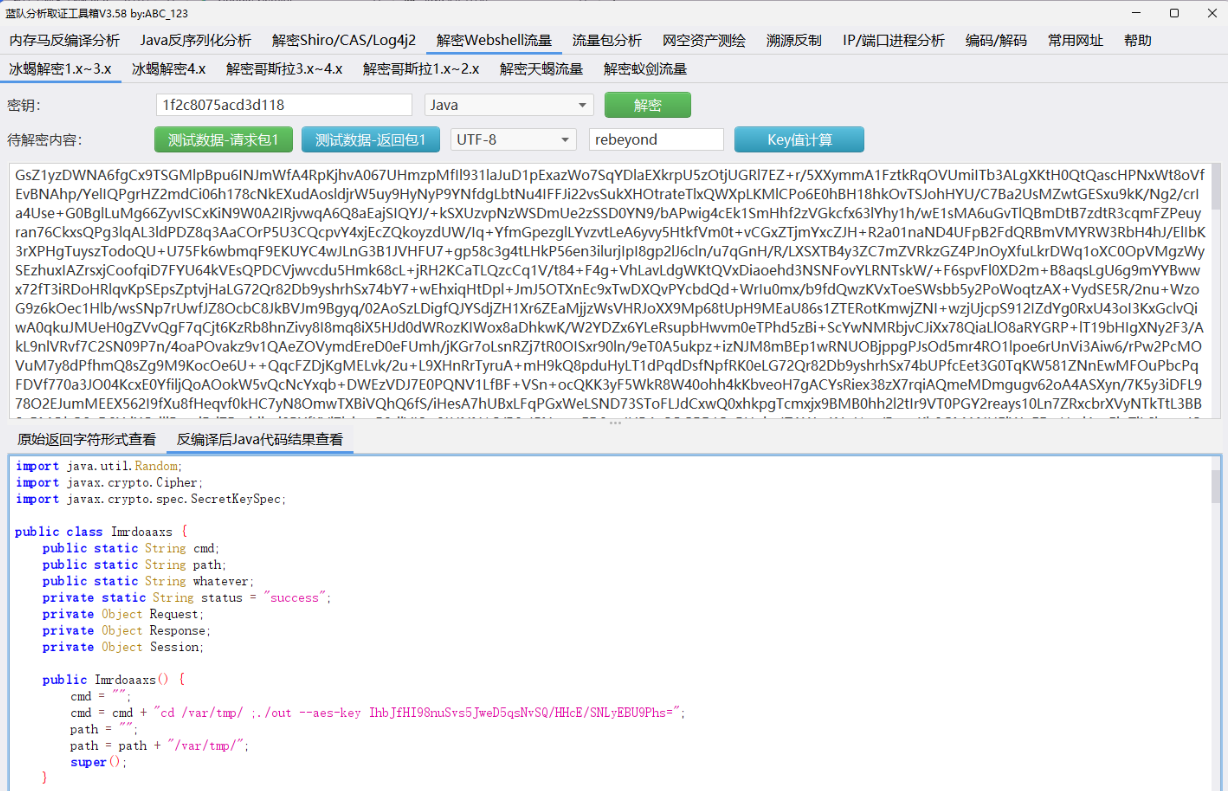
Task: Click the green 解密 button
Action: (647, 105)
